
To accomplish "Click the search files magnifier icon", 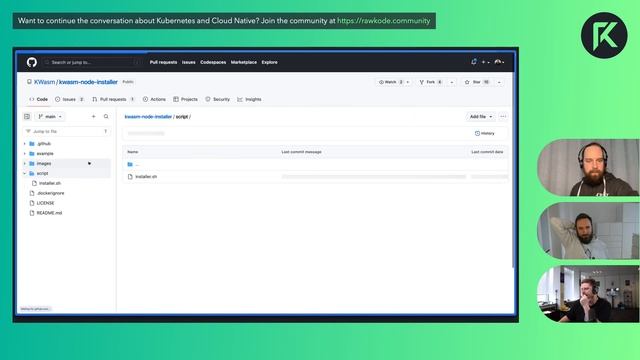I will pyautogui.click(x=106, y=117).
